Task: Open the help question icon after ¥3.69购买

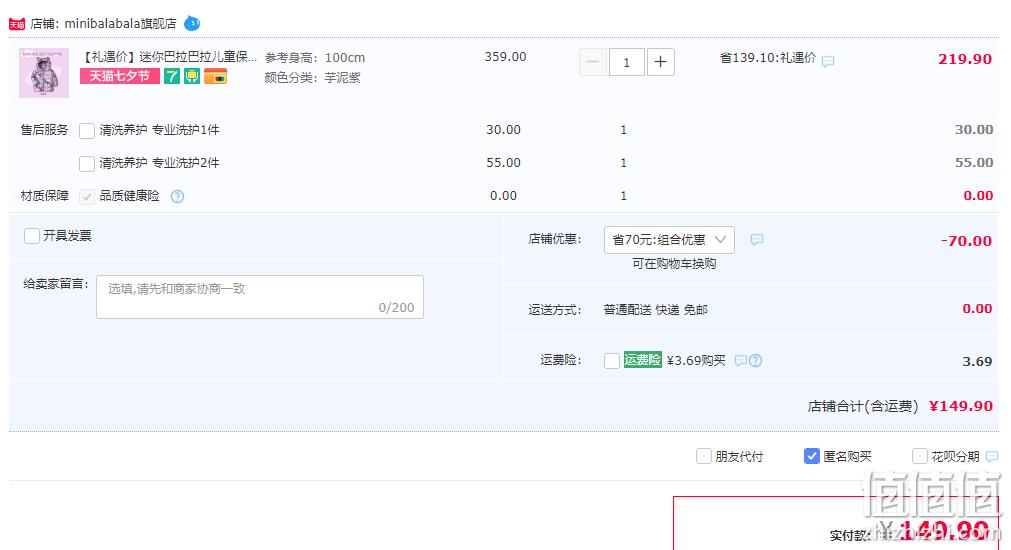Action: coord(756,360)
